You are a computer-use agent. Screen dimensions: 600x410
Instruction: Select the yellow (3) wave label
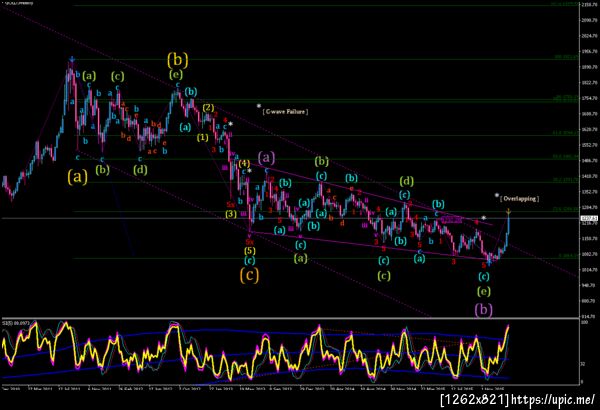click(x=231, y=214)
